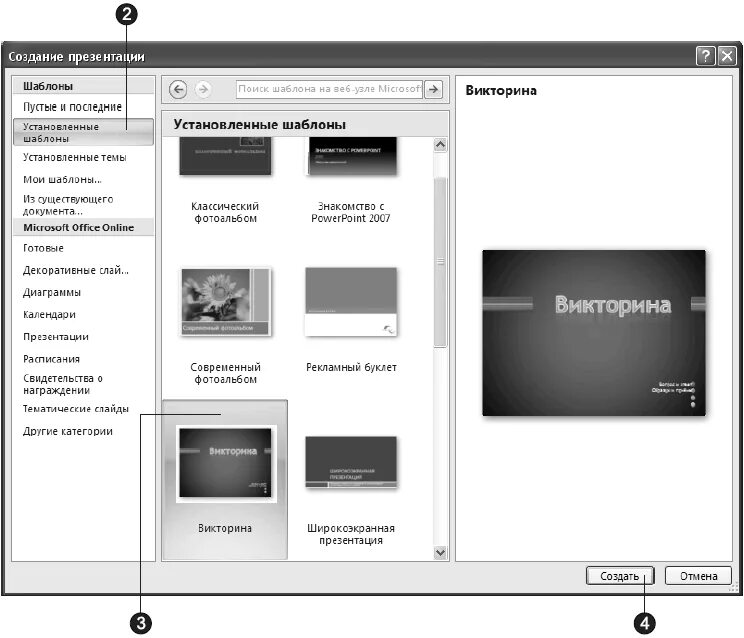
Task: Click the template list scrollbar thumb
Action: (440, 262)
